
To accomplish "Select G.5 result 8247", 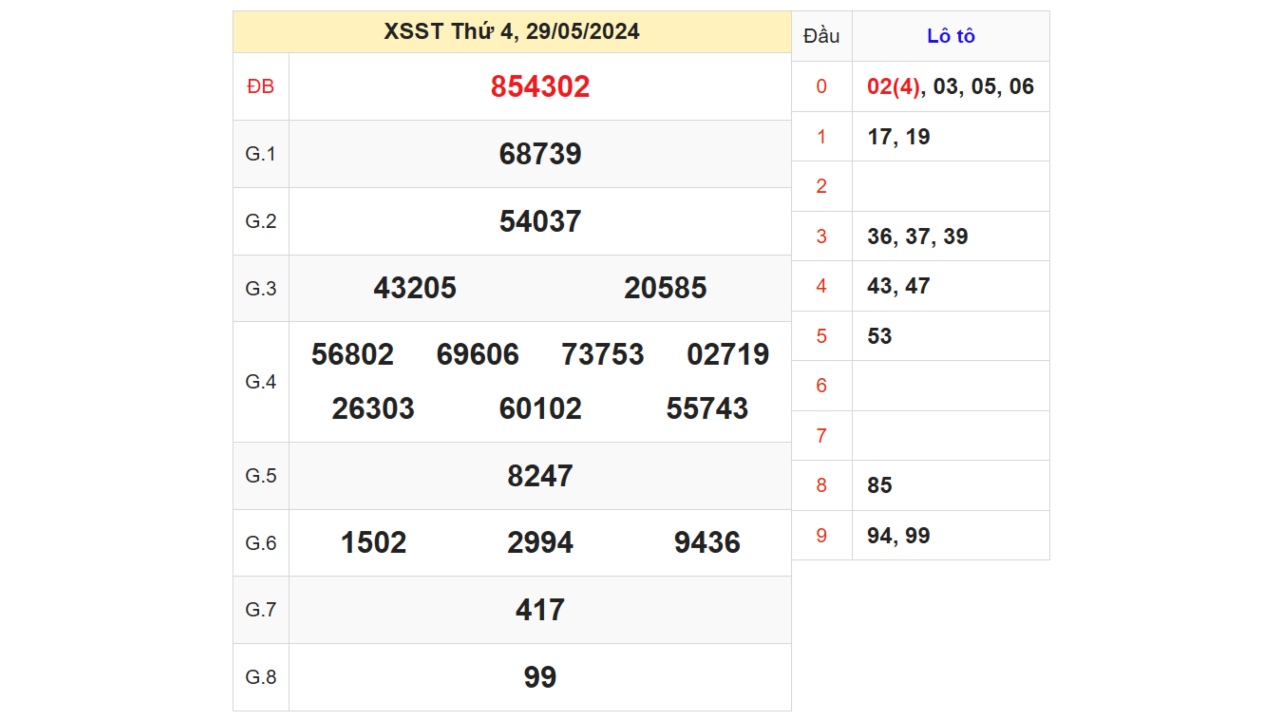I will [x=540, y=476].
